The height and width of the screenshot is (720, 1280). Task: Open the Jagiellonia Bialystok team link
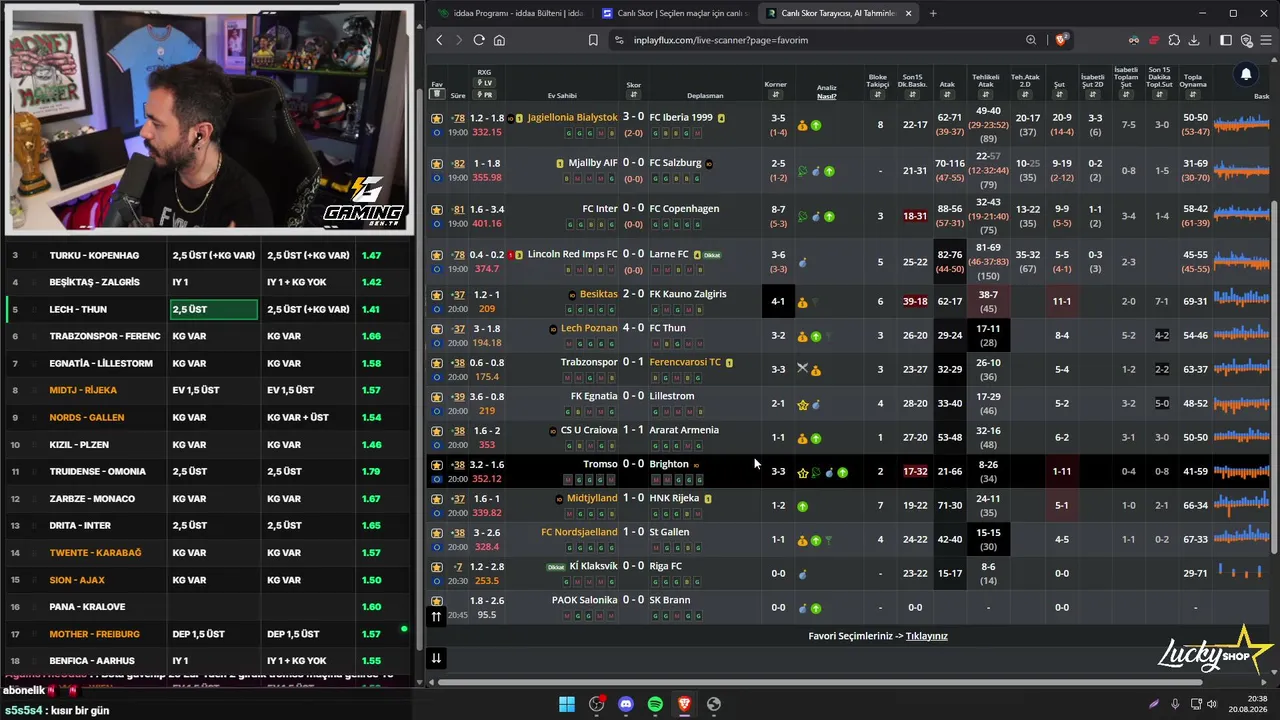pyautogui.click(x=572, y=118)
